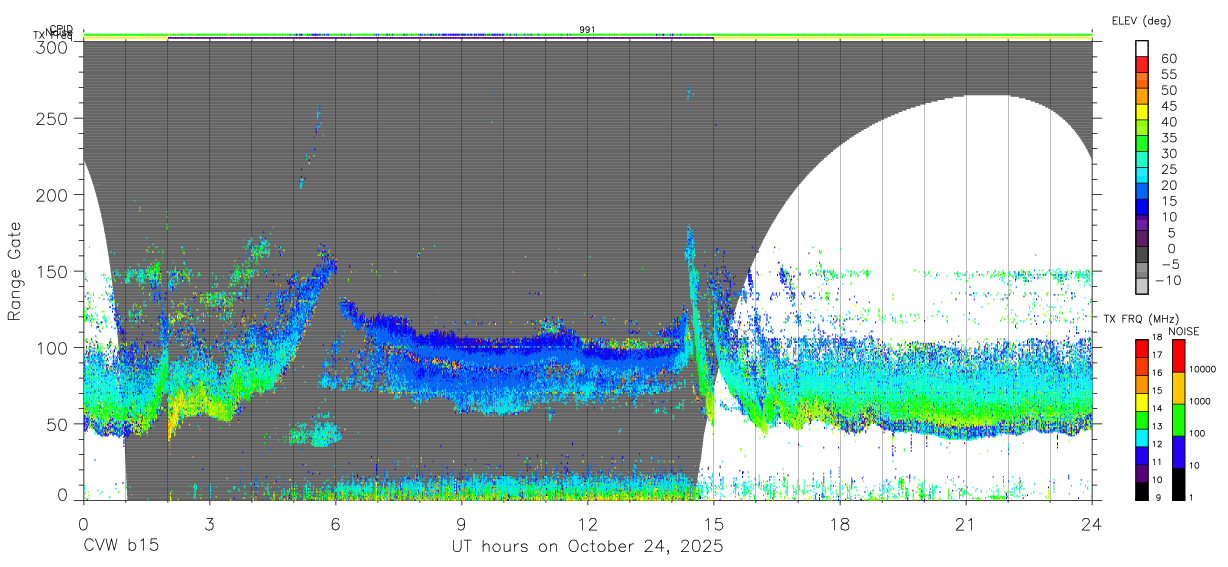This screenshot has height=567, width=1228.
Task: Click the NOISE legend value 100
Action: click(1199, 433)
